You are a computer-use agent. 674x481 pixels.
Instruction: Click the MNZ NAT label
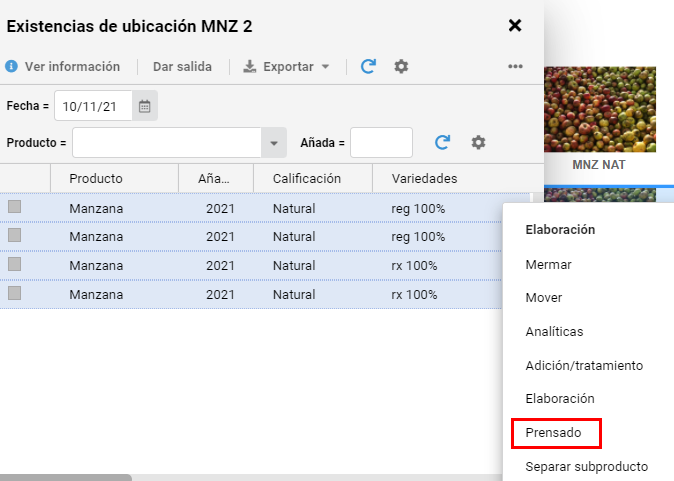point(599,165)
